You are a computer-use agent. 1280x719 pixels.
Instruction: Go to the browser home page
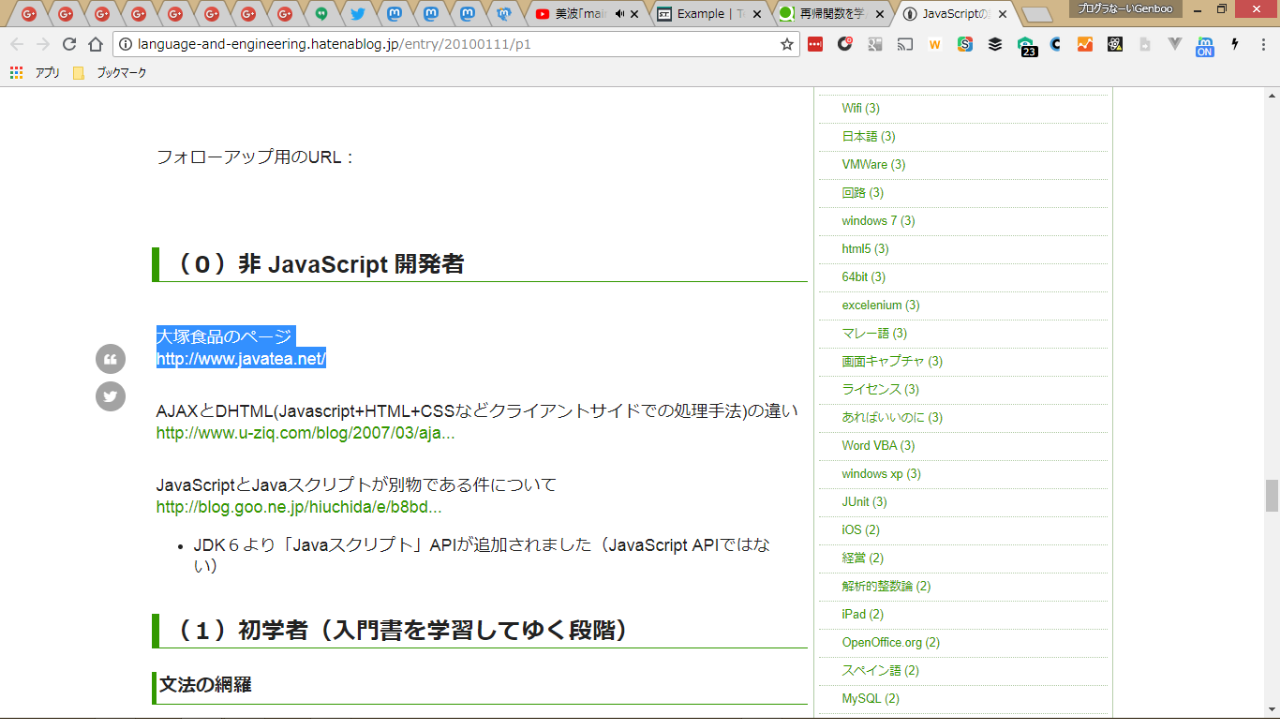coord(95,44)
